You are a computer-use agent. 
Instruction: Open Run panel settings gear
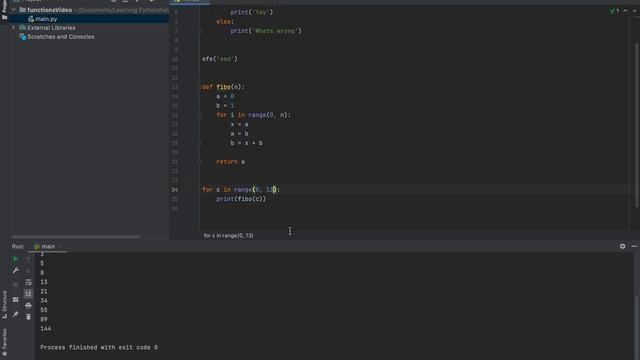(x=622, y=246)
